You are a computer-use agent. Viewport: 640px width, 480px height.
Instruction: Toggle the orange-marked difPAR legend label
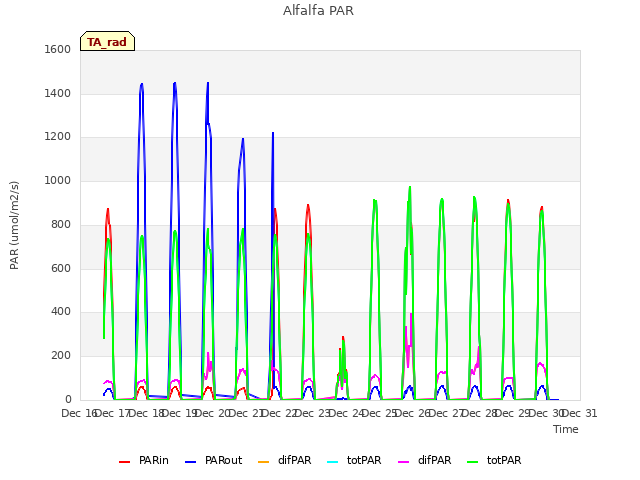(x=294, y=460)
